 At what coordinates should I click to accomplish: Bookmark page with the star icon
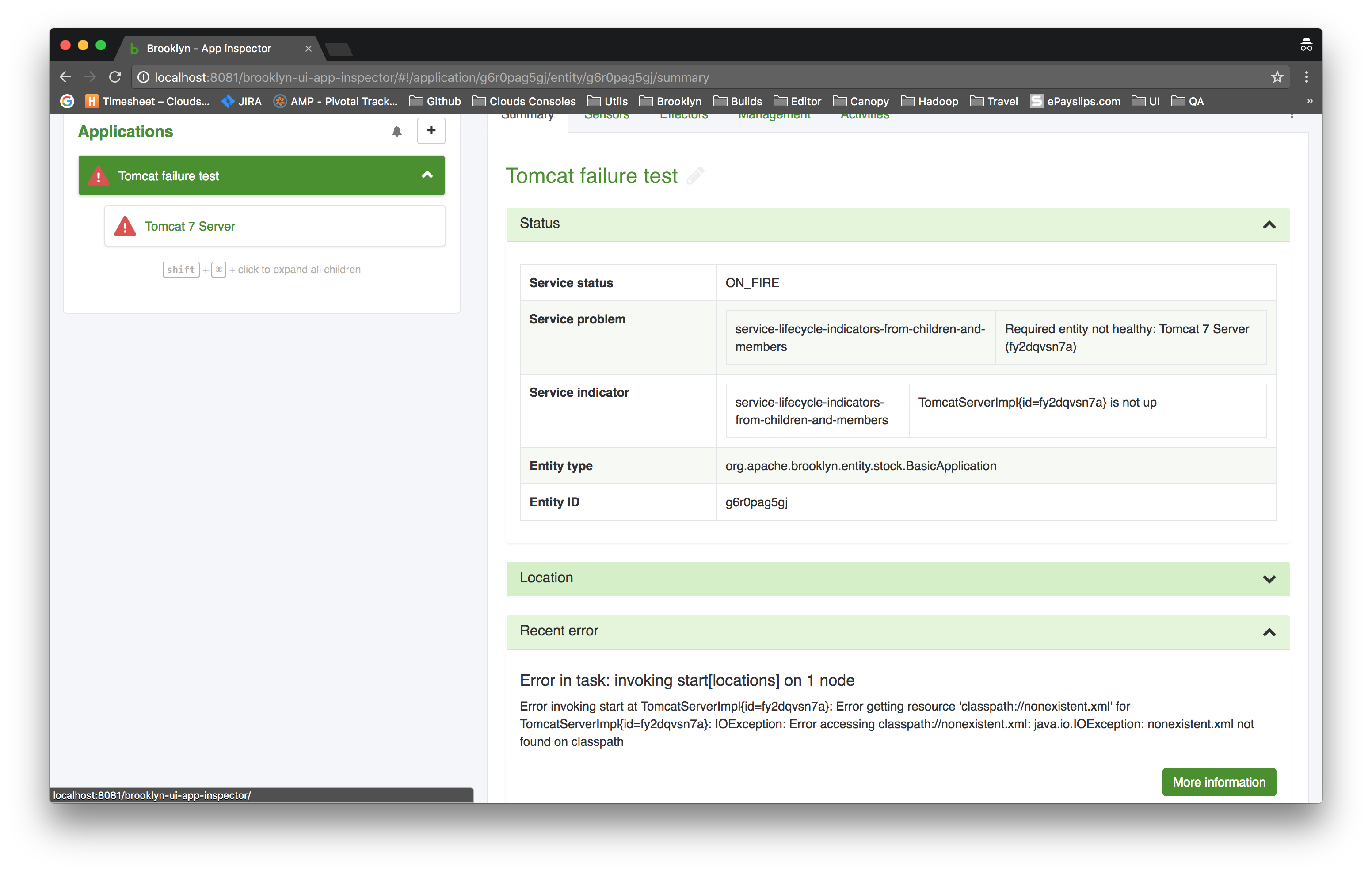(1277, 77)
